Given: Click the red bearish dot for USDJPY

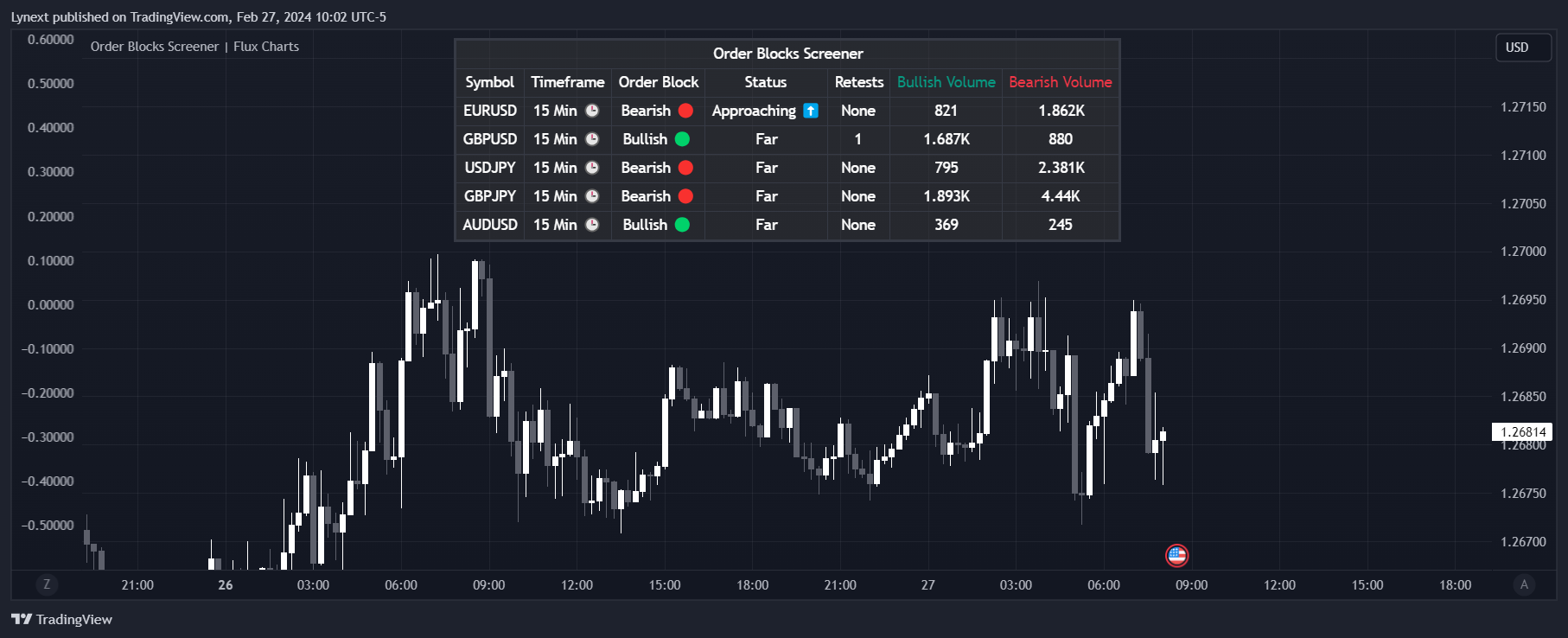Looking at the screenshot, I should 685,168.
